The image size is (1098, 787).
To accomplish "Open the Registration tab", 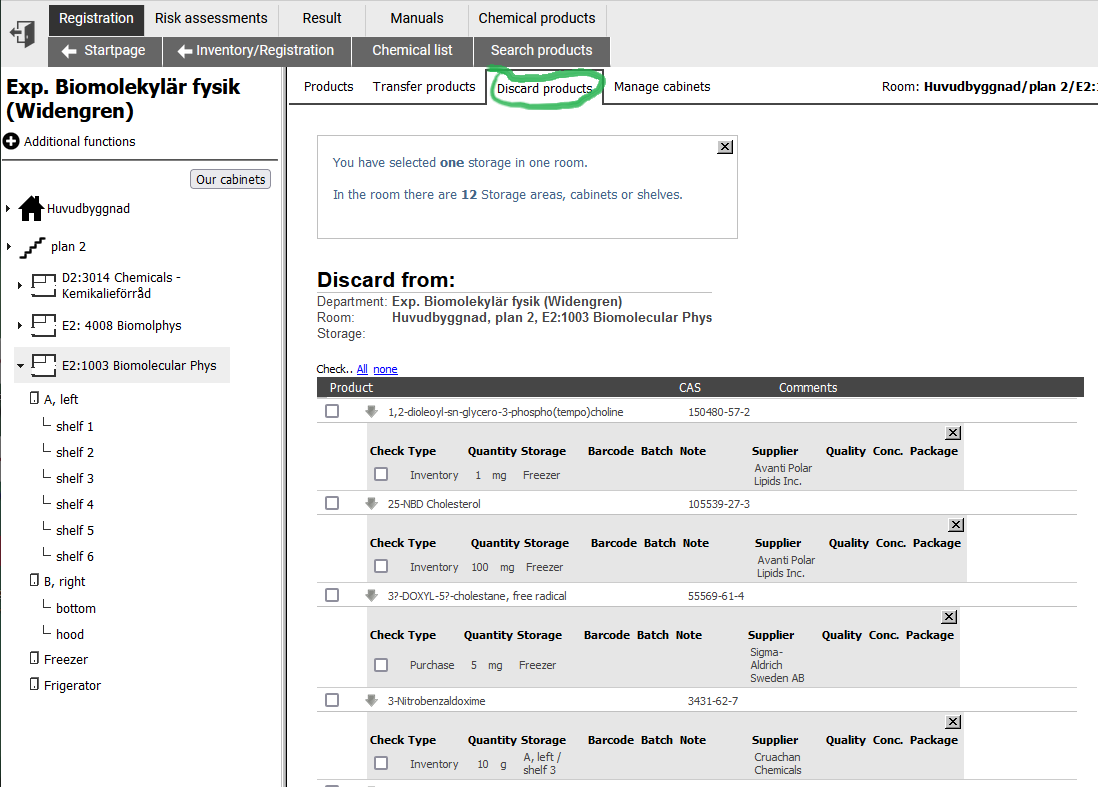I will click(96, 19).
